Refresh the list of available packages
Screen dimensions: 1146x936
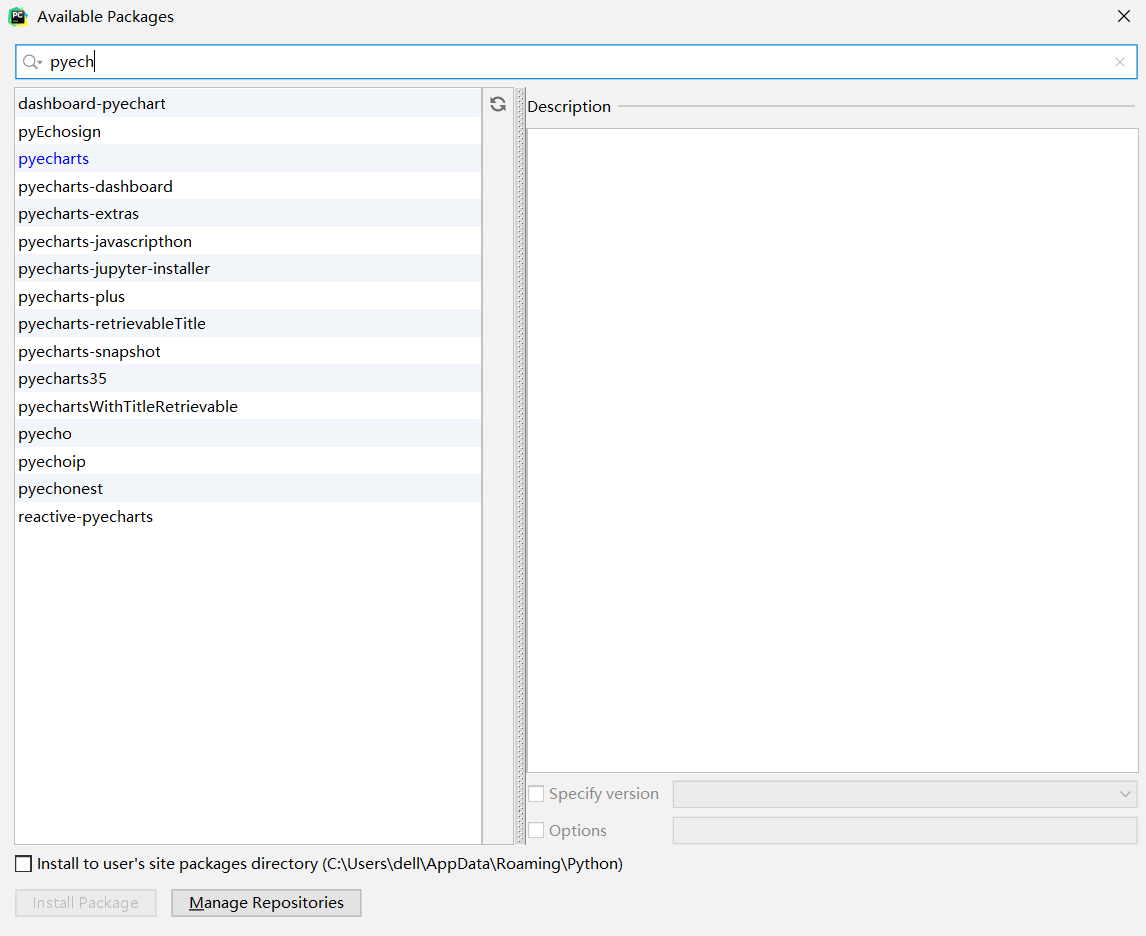(497, 103)
